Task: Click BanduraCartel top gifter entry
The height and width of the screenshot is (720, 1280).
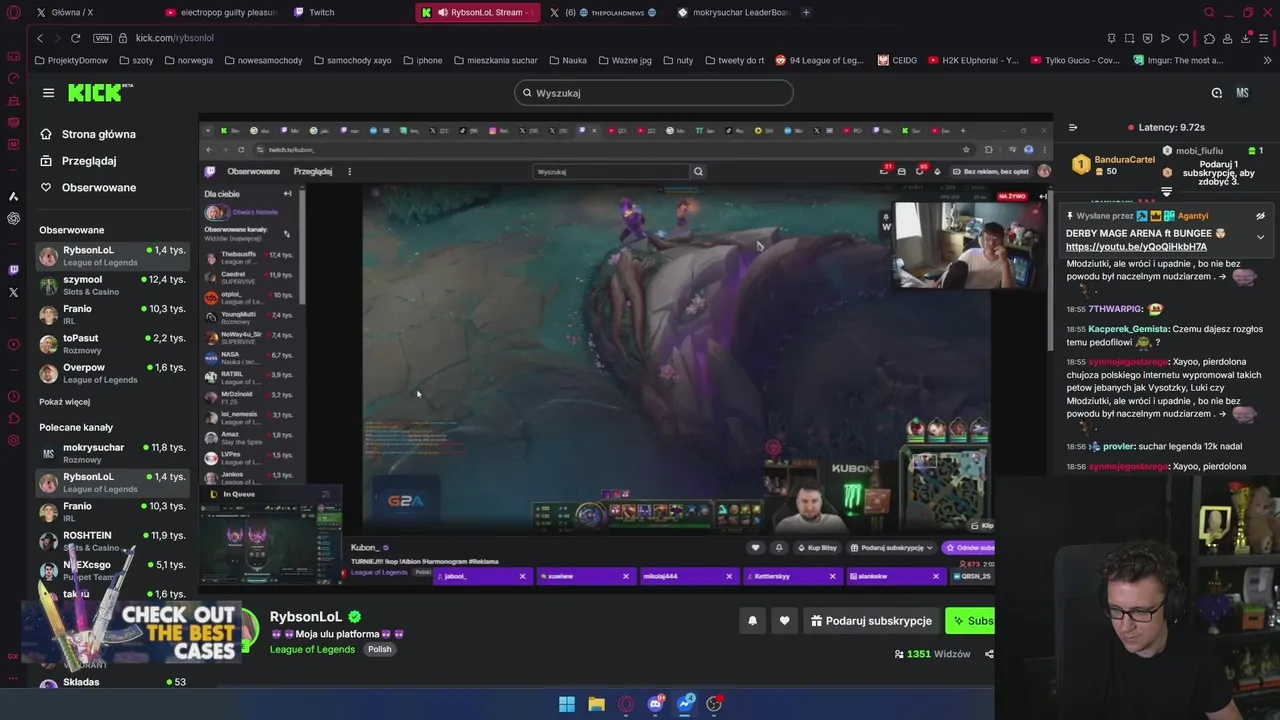Action: [1114, 165]
